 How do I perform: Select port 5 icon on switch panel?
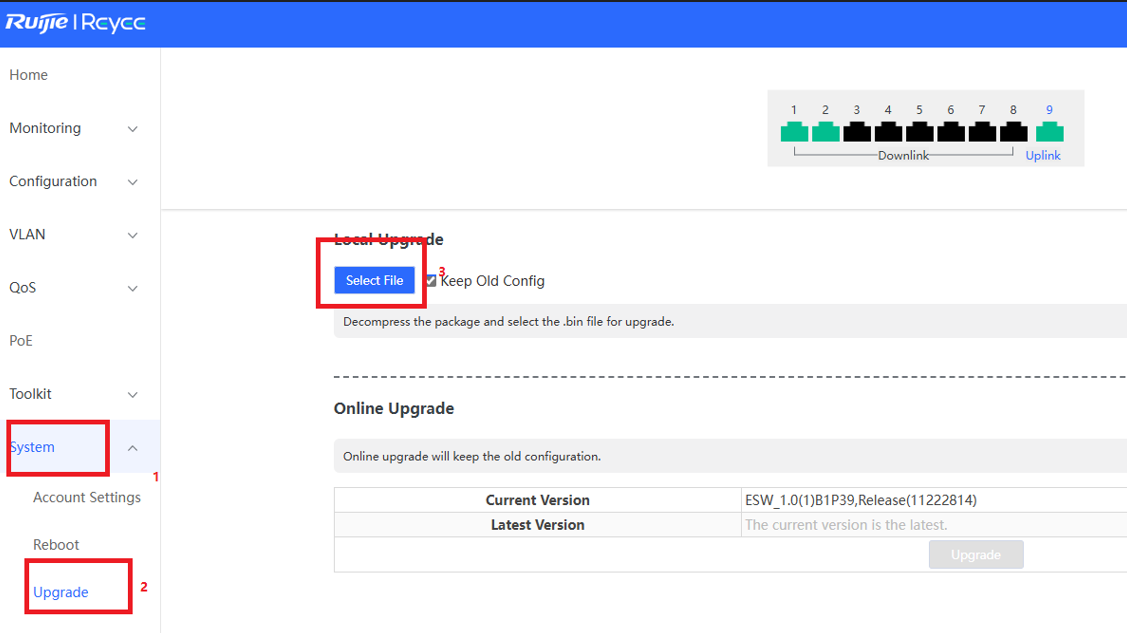pos(919,131)
